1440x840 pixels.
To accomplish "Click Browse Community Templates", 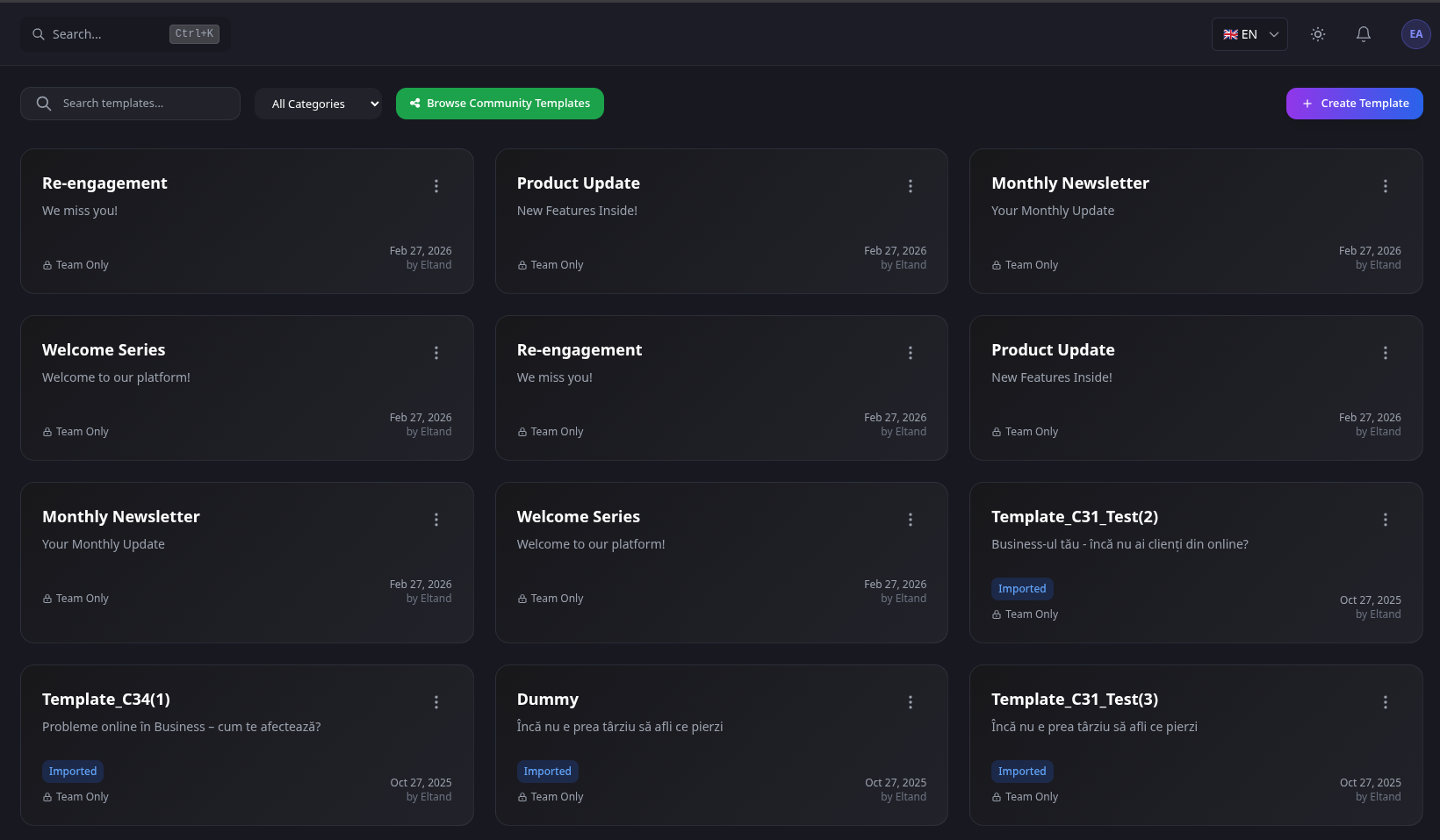I will point(500,103).
